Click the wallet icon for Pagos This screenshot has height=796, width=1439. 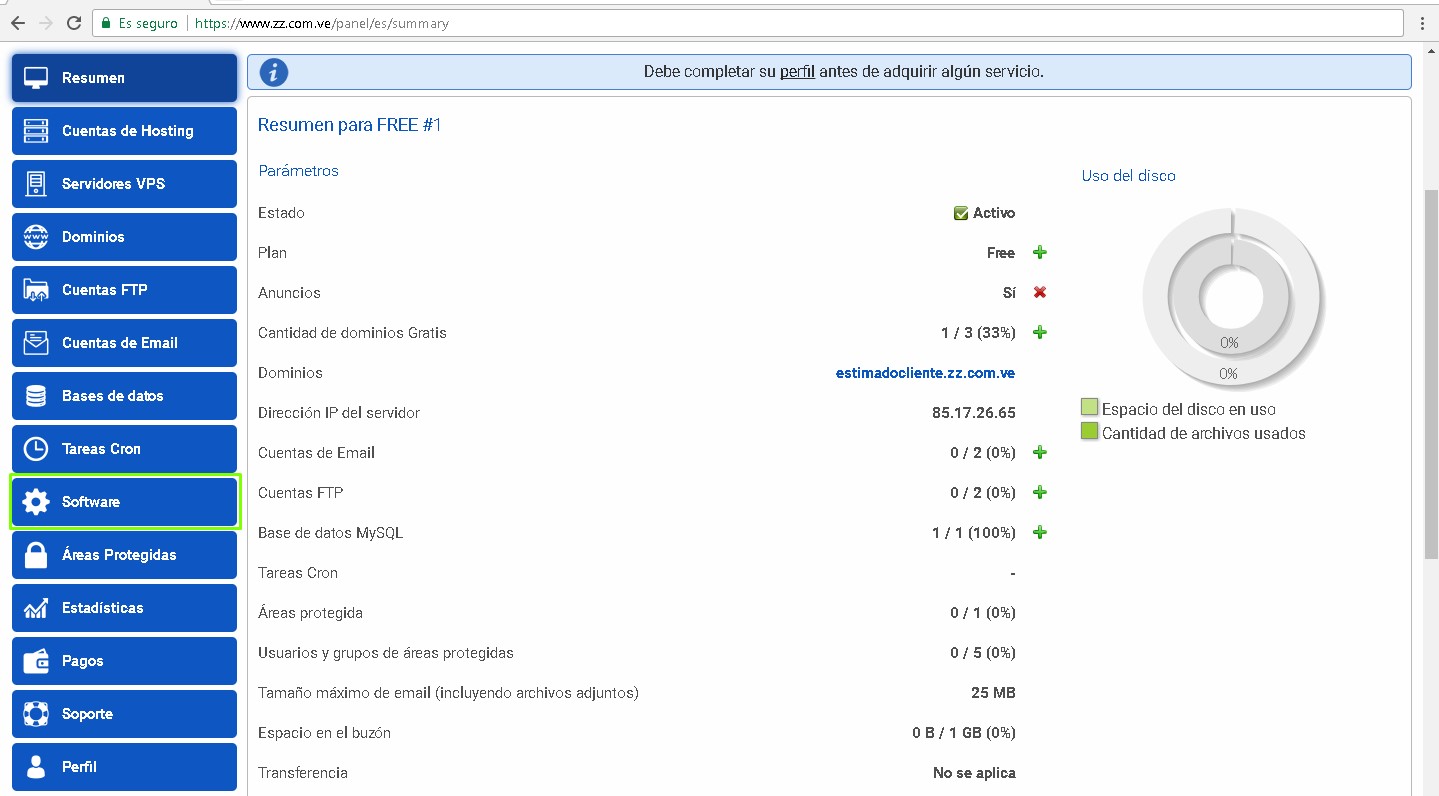pos(36,661)
